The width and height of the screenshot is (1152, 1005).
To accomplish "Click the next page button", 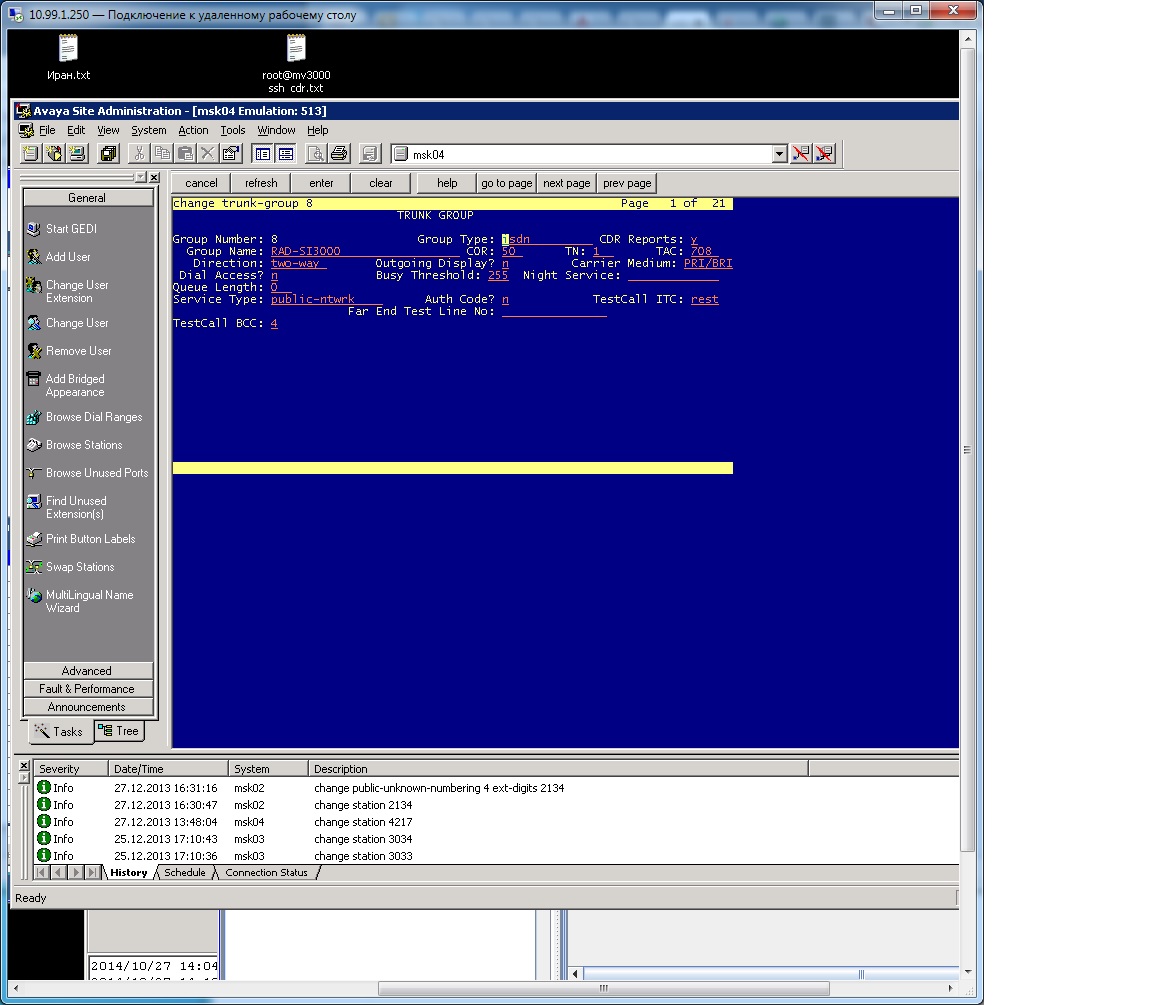I will (x=566, y=183).
